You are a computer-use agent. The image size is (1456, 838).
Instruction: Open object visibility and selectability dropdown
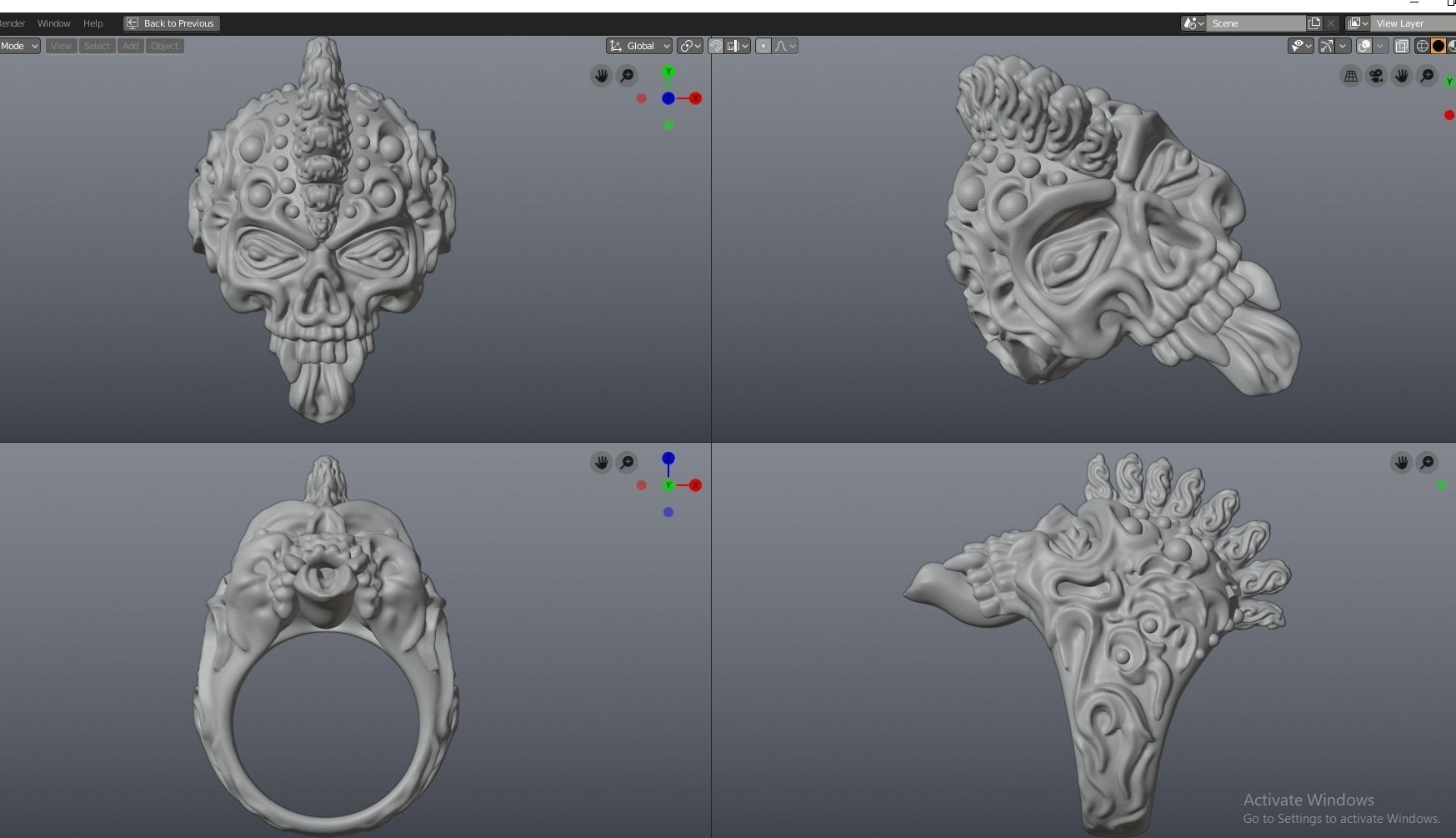(1301, 46)
